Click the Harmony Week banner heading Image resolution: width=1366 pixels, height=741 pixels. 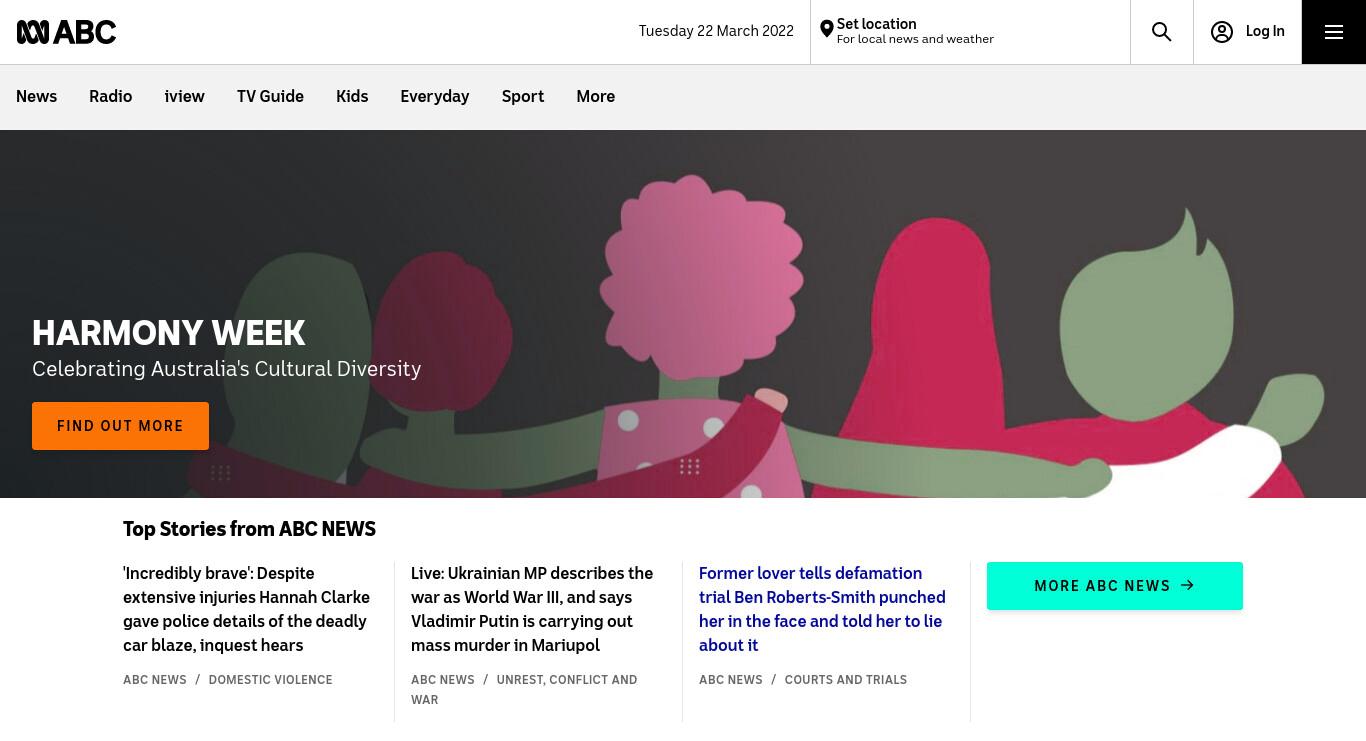(x=169, y=333)
